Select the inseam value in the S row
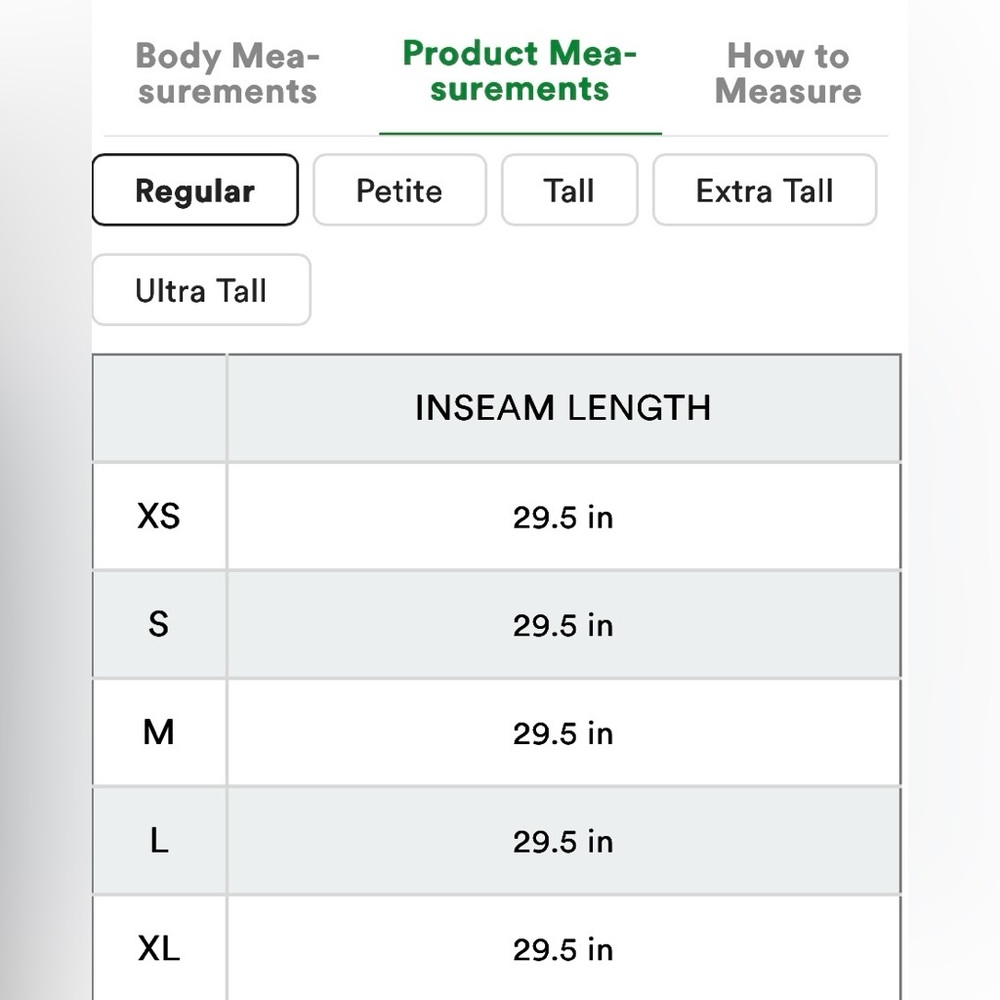This screenshot has width=1000, height=1000. click(563, 626)
